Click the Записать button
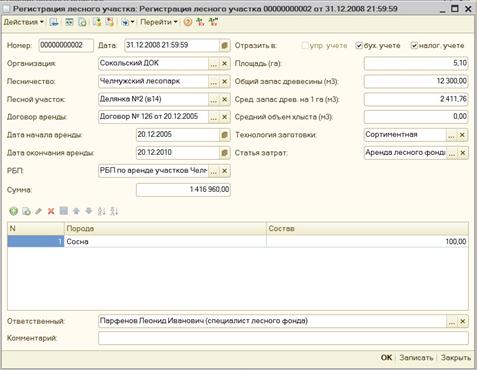 coord(416,358)
